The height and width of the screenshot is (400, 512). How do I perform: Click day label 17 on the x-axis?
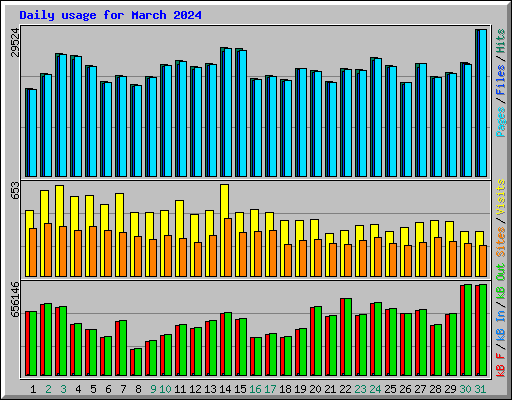click(270, 389)
